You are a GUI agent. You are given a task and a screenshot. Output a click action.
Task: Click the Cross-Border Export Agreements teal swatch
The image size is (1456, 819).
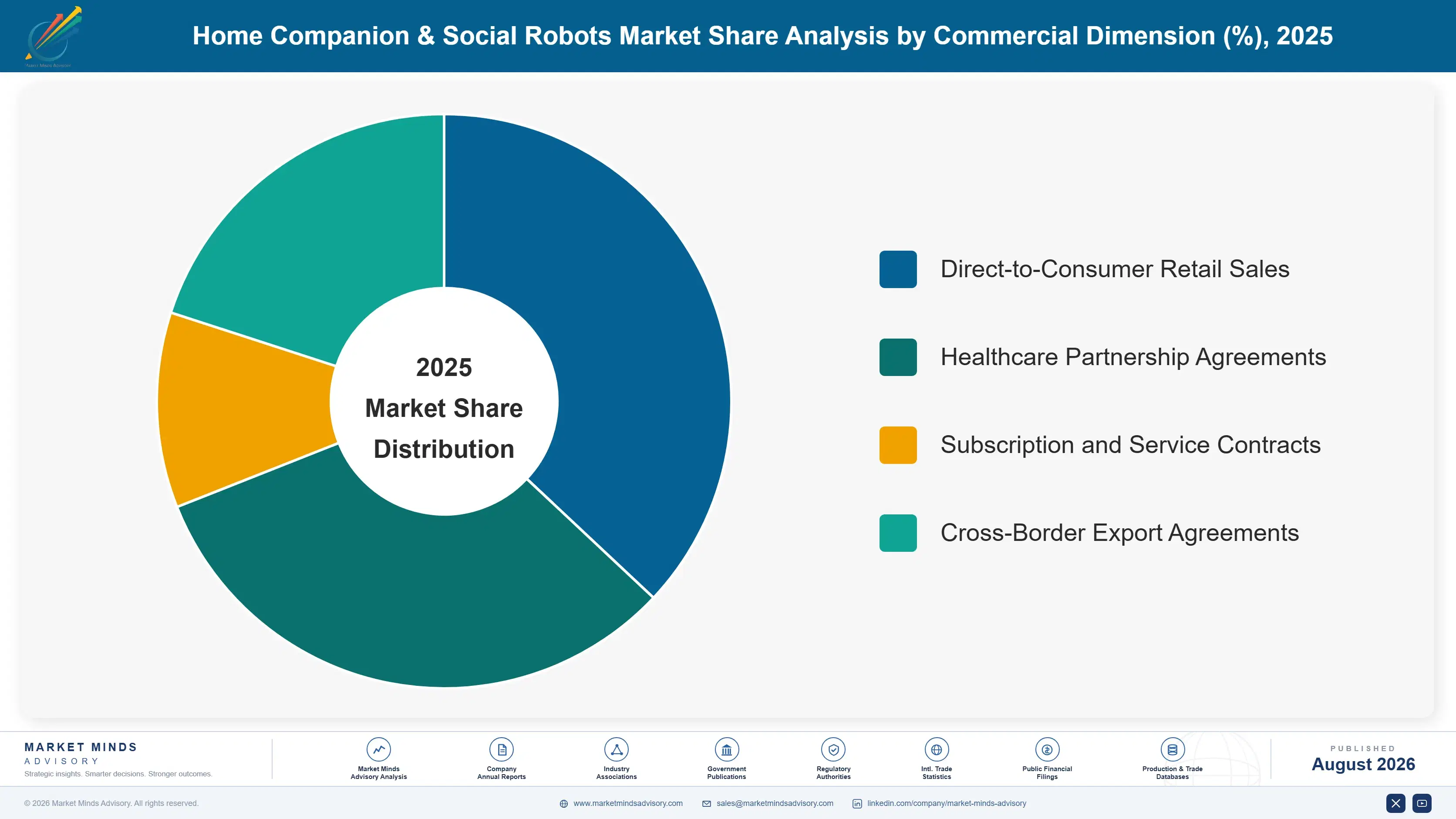897,533
